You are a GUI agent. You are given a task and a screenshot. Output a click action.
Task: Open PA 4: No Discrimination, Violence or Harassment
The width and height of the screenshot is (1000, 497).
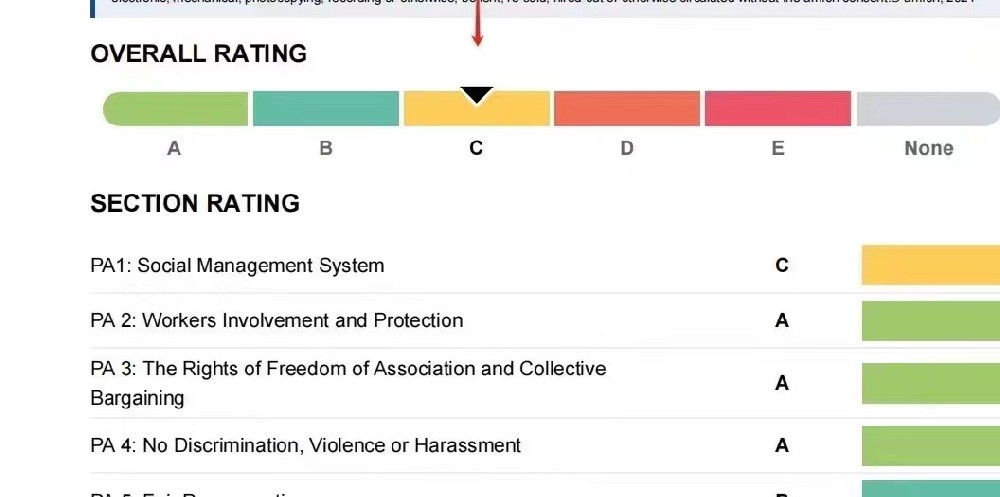[x=545, y=445]
